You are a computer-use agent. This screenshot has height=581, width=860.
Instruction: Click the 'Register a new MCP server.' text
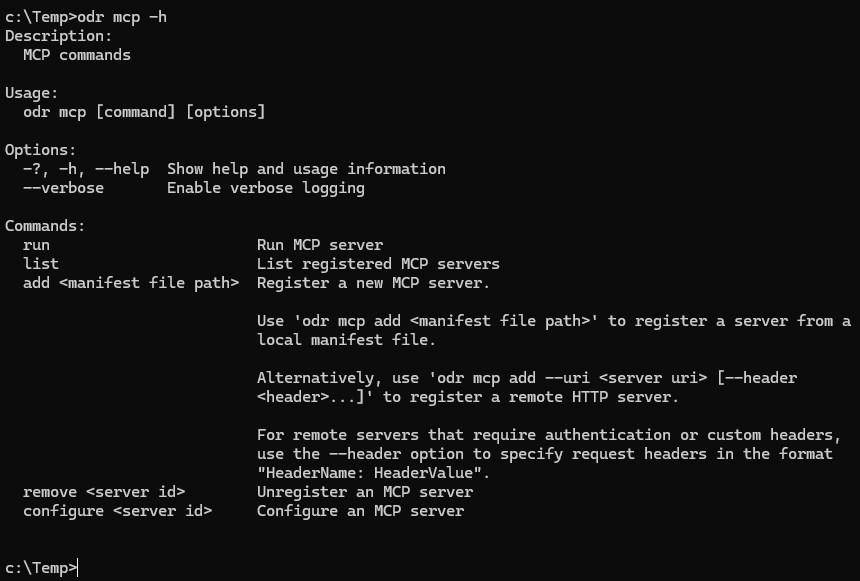[x=373, y=283]
